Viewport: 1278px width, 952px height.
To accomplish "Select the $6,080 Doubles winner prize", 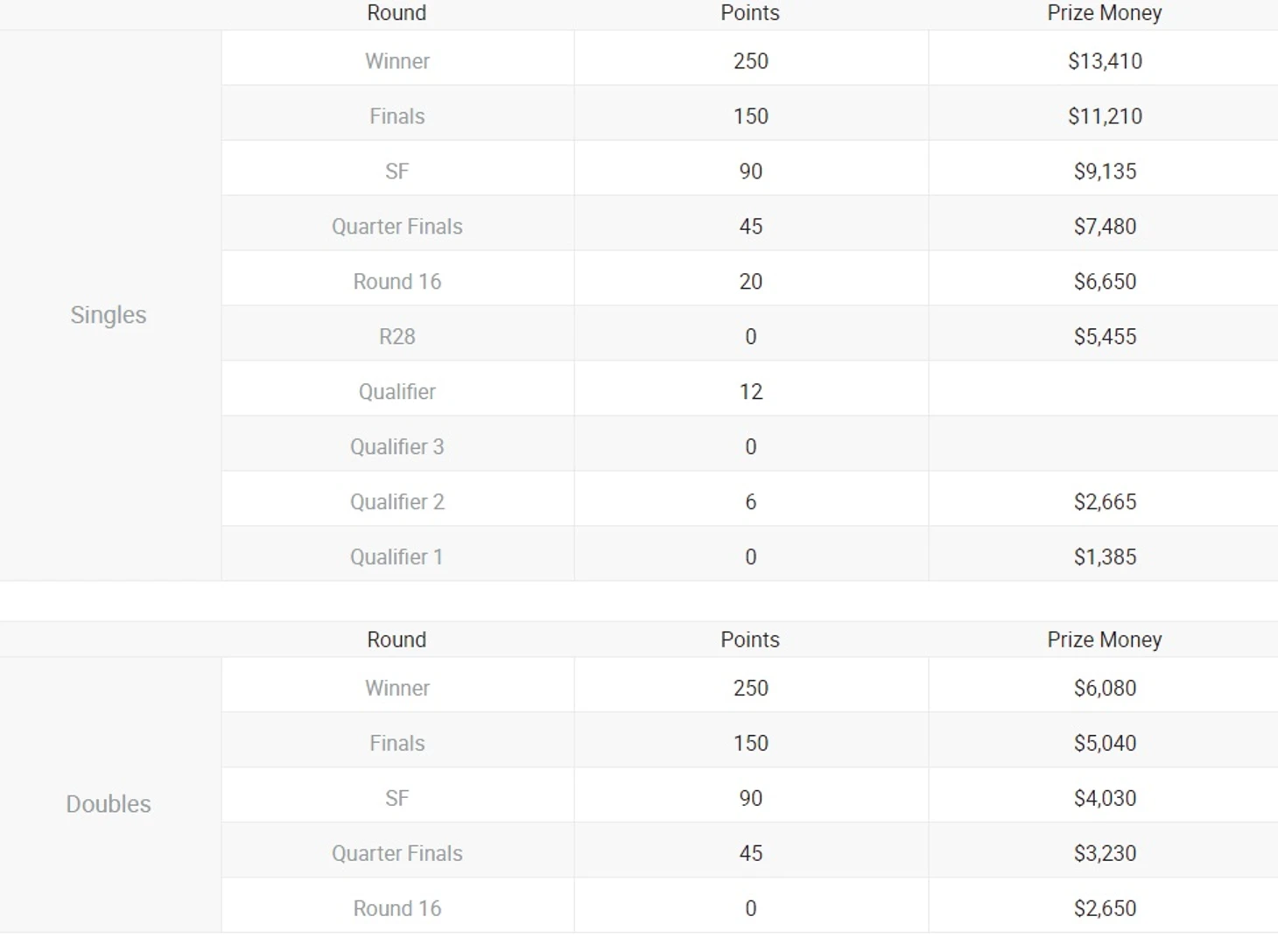I will click(x=1105, y=689).
